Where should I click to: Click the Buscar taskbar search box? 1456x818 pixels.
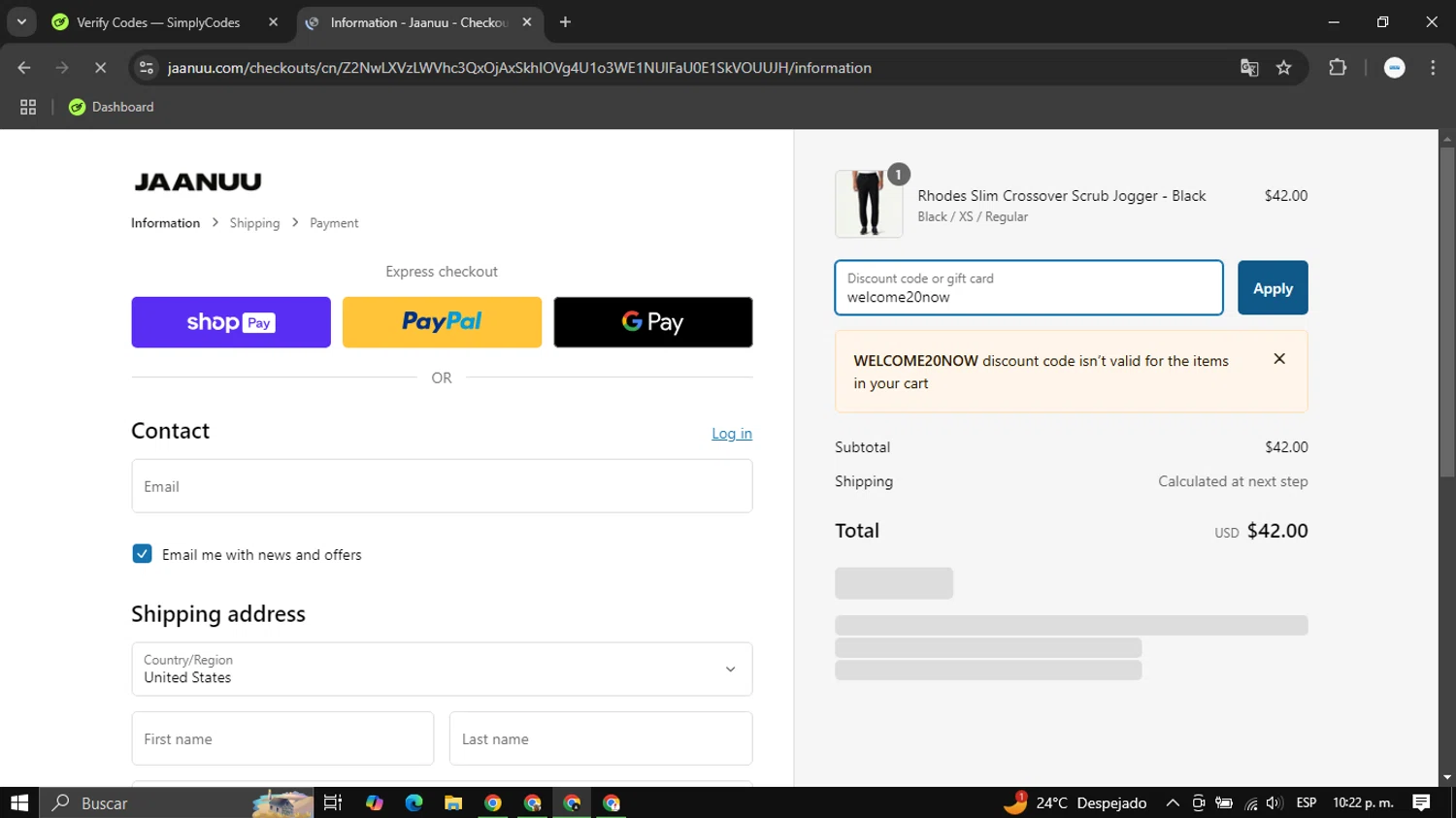click(177, 802)
